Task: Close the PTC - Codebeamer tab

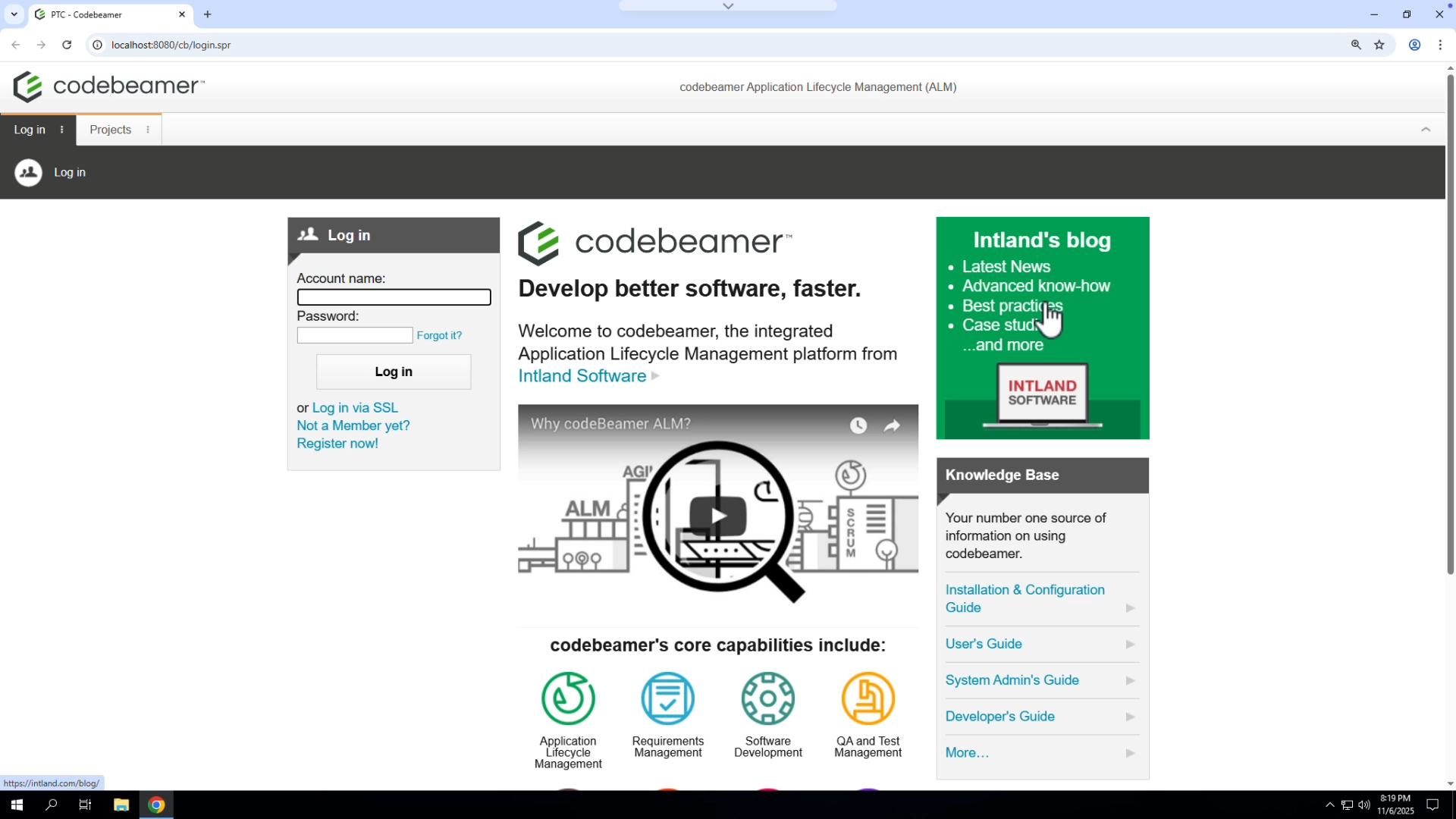Action: (182, 14)
